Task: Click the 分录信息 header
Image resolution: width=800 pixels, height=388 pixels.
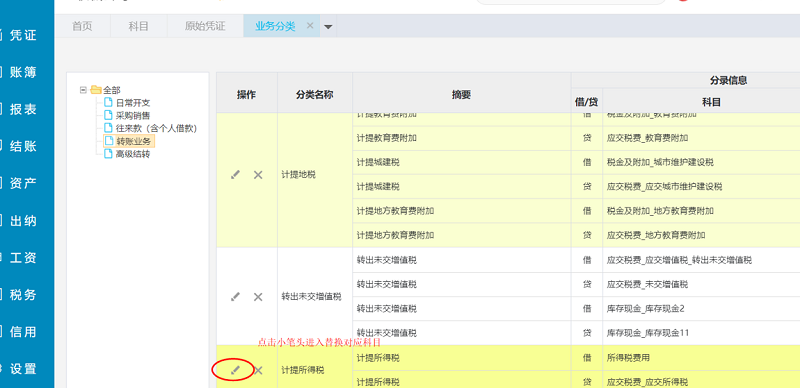Action: [729, 80]
